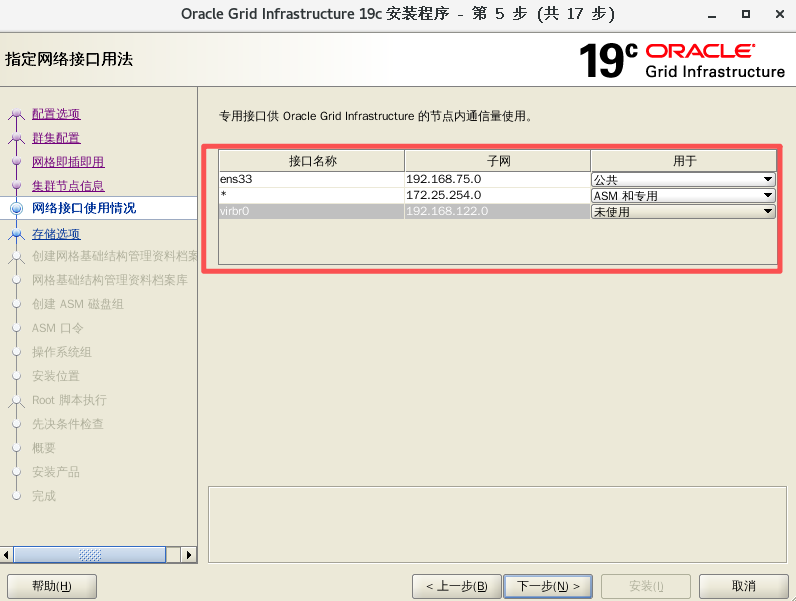This screenshot has height=601, width=796.
Task: Select the 192.168.122.0 subnet cell
Action: [498, 211]
